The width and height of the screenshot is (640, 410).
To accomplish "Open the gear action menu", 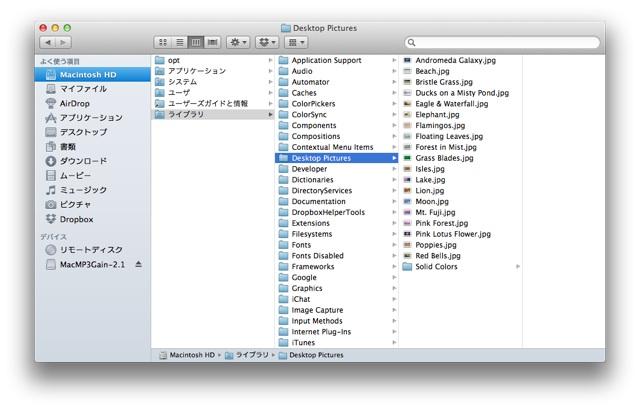I will (x=239, y=43).
